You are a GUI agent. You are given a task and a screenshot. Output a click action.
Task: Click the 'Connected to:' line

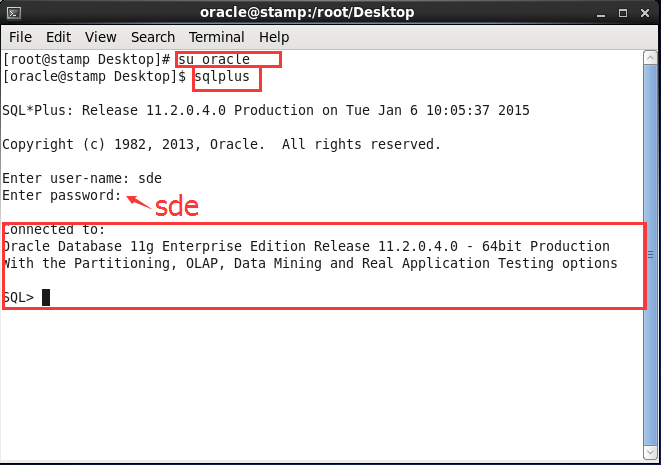[54, 229]
